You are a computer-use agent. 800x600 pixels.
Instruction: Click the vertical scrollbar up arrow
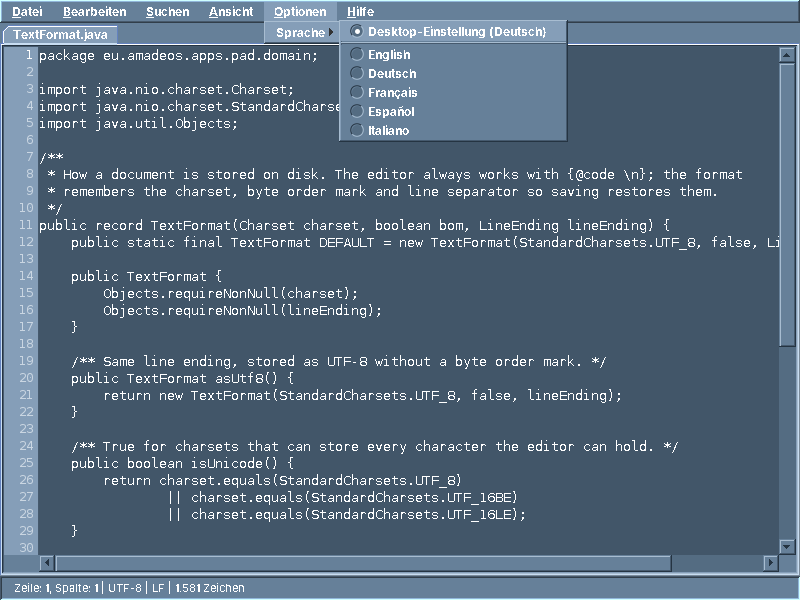coord(787,55)
